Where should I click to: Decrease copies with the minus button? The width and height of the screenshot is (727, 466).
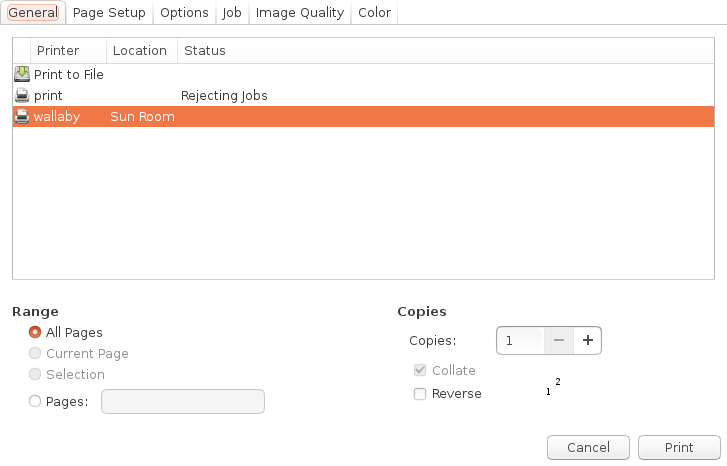click(558, 341)
